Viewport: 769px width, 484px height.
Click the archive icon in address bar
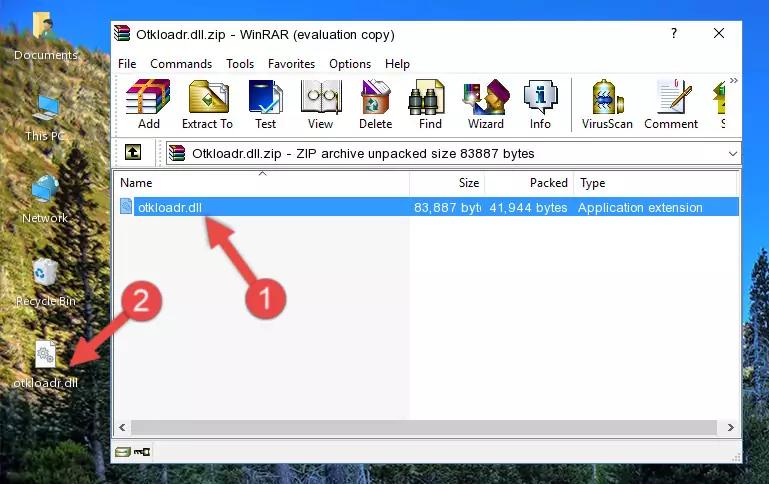pos(177,153)
